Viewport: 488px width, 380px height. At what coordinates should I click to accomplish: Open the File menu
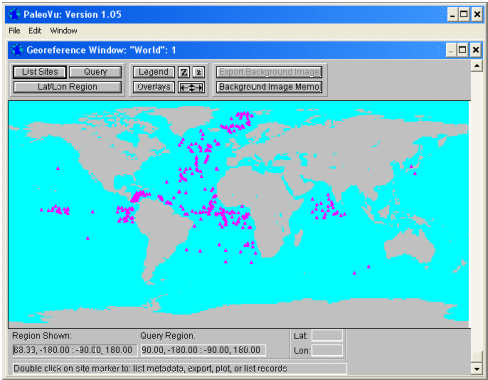(14, 31)
